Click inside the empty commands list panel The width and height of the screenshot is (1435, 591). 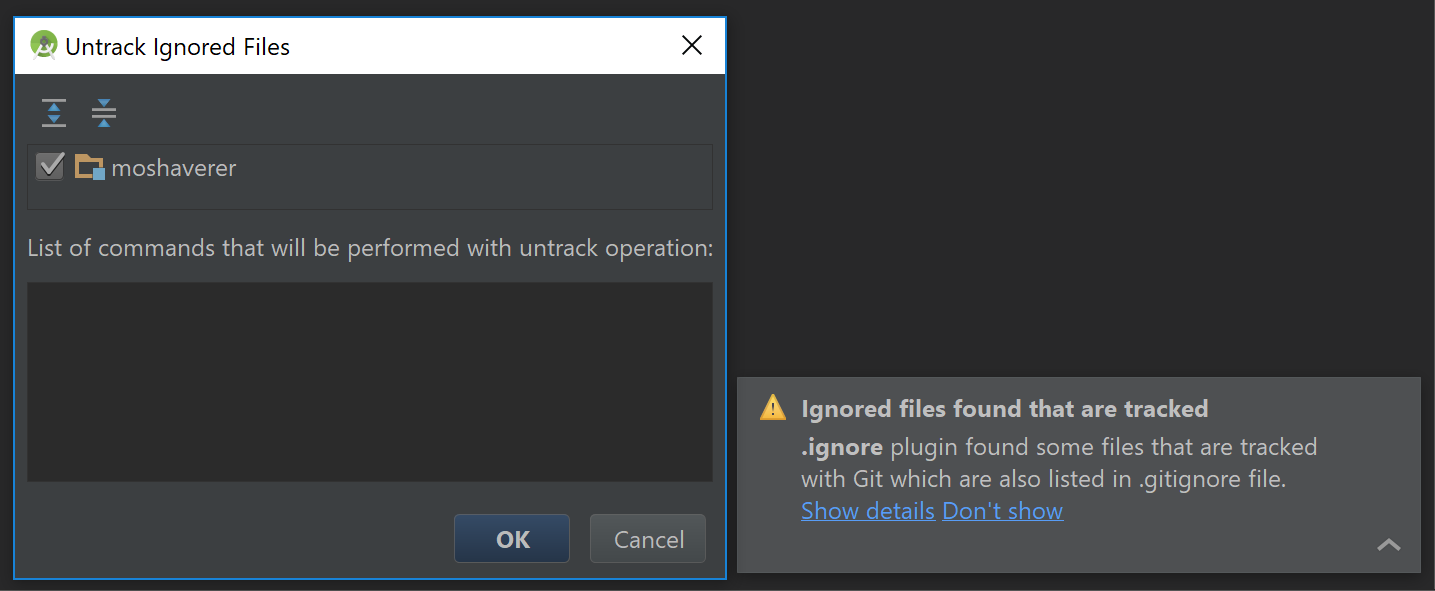pos(369,382)
